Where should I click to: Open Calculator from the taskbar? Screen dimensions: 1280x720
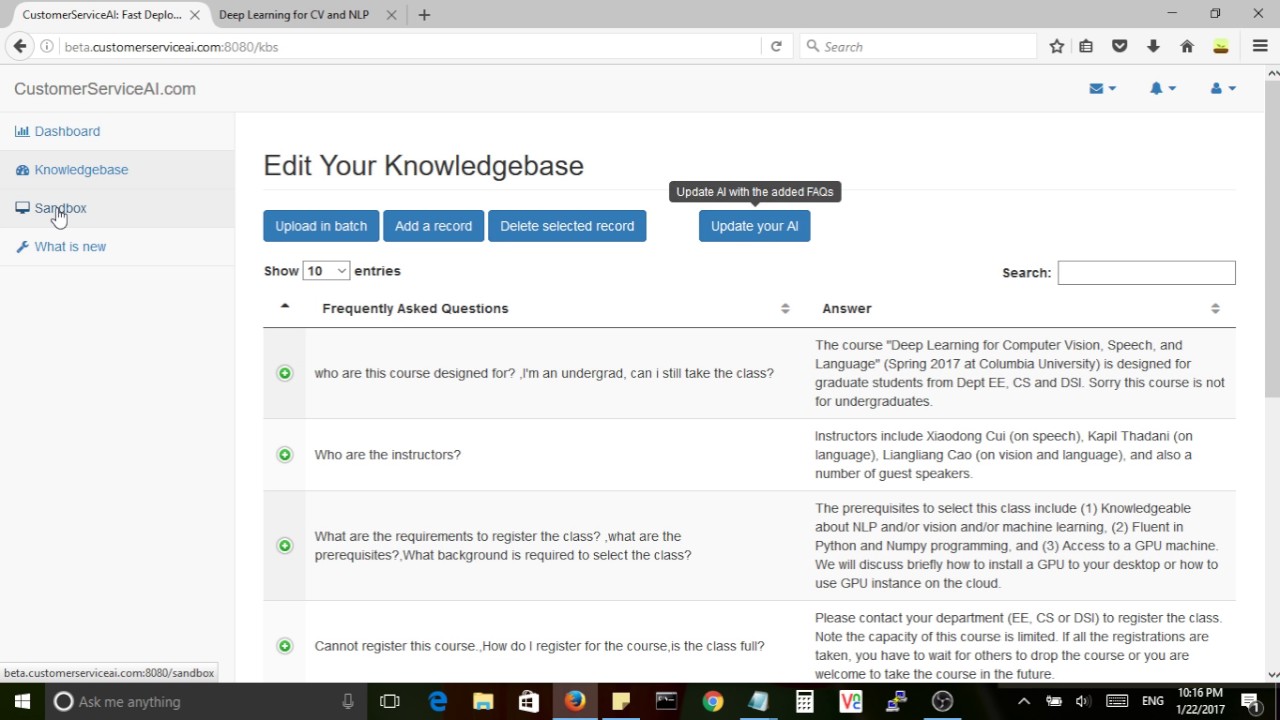[805, 702]
